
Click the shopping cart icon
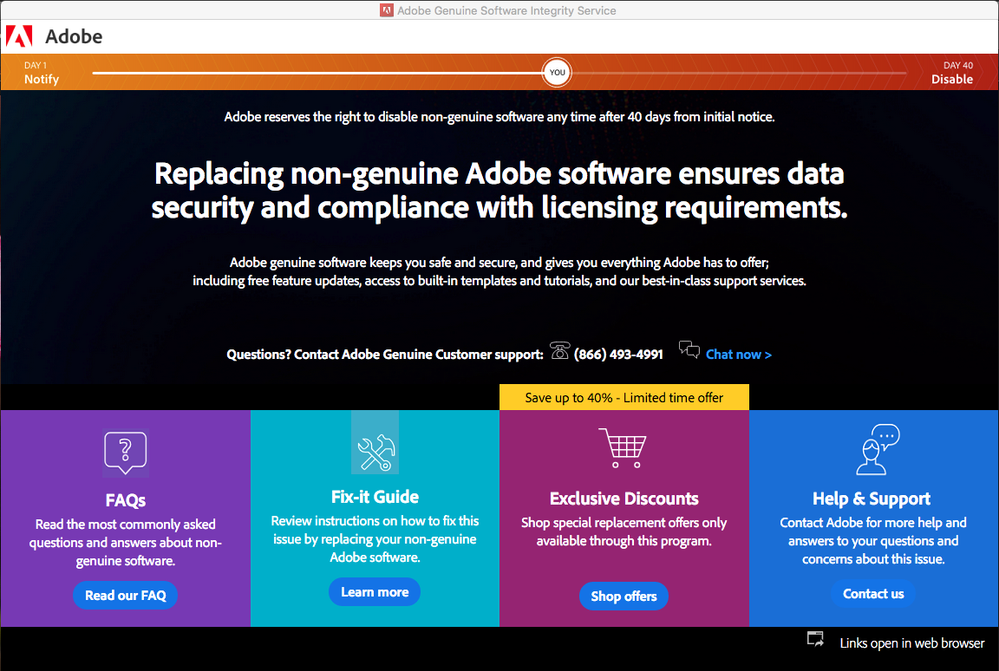click(622, 448)
